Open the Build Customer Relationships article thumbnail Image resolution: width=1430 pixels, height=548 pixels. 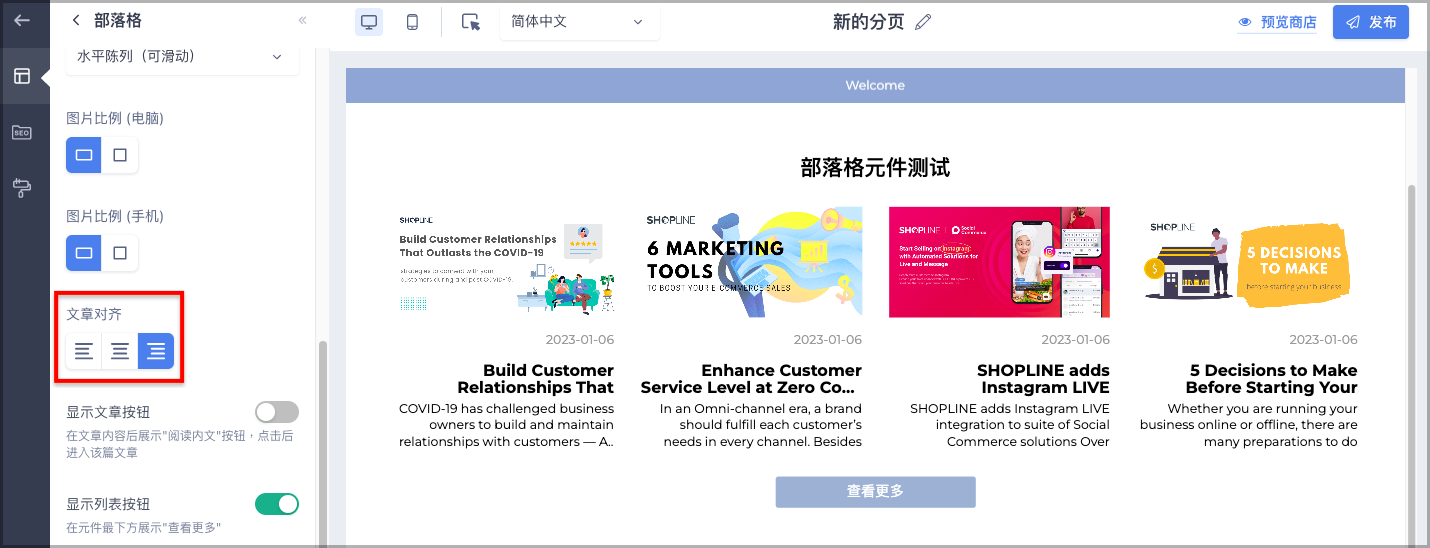[506, 262]
